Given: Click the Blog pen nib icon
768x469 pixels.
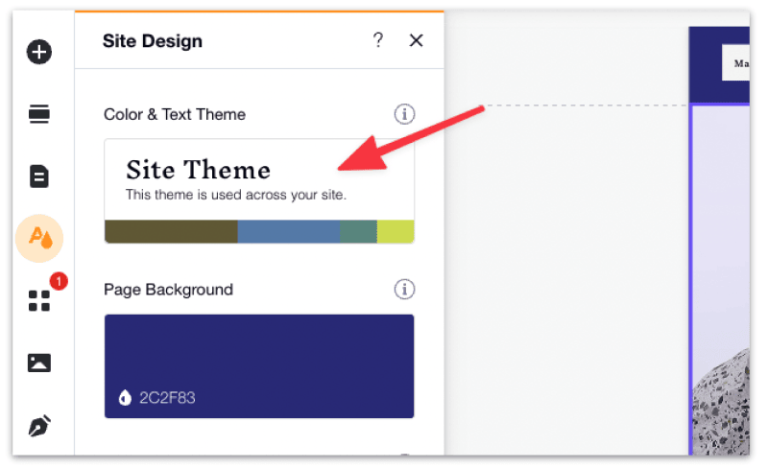Looking at the screenshot, I should pyautogui.click(x=39, y=426).
